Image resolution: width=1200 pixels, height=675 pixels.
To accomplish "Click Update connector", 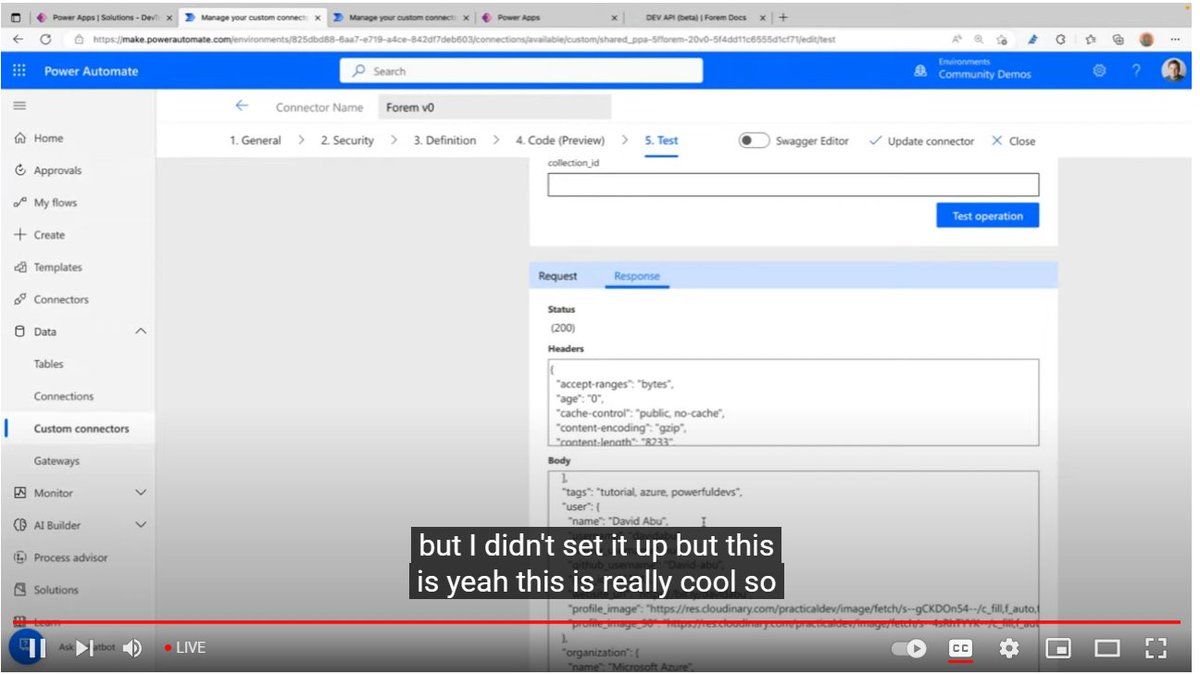I will [x=921, y=141].
